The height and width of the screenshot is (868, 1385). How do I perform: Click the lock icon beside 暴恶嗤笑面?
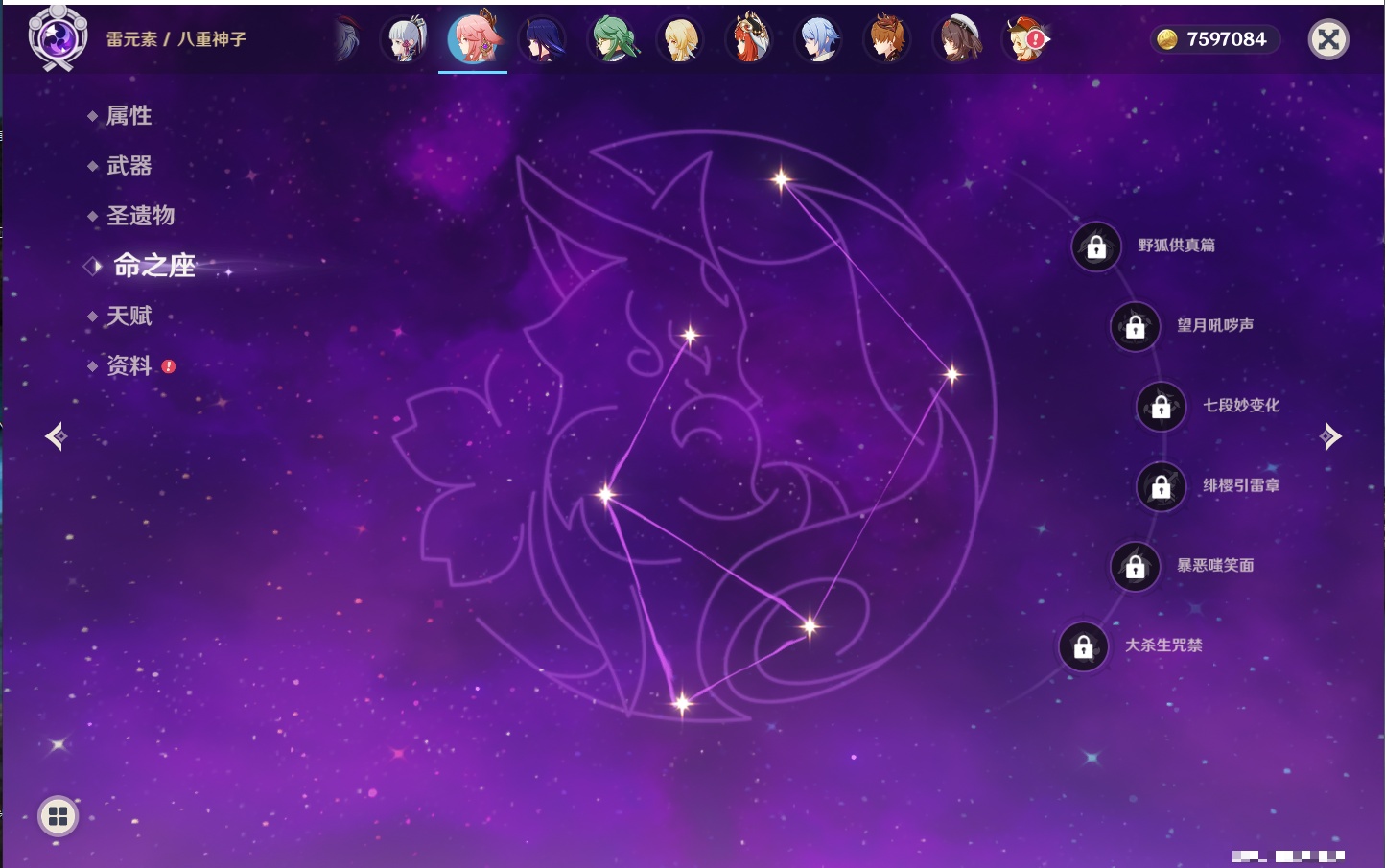click(1136, 566)
